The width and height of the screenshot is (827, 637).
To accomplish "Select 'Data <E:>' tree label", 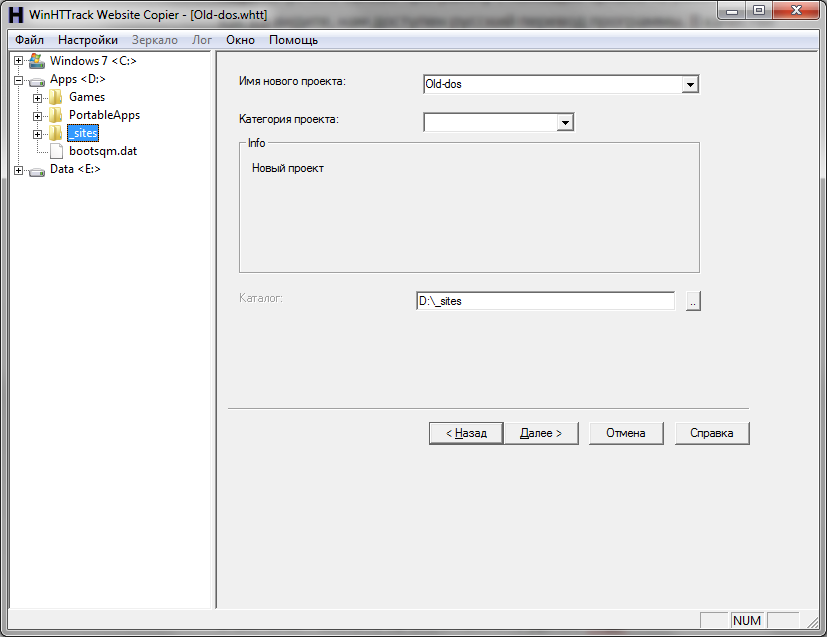I will point(75,169).
